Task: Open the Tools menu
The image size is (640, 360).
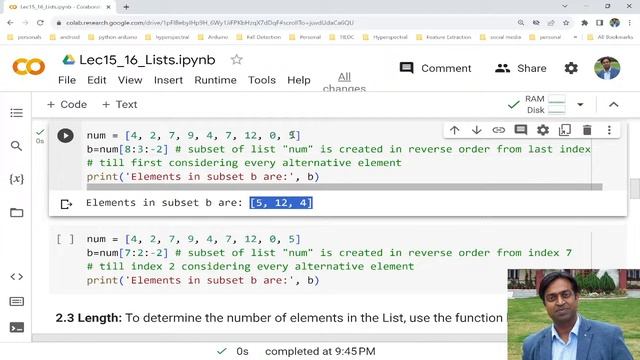Action: [x=262, y=80]
